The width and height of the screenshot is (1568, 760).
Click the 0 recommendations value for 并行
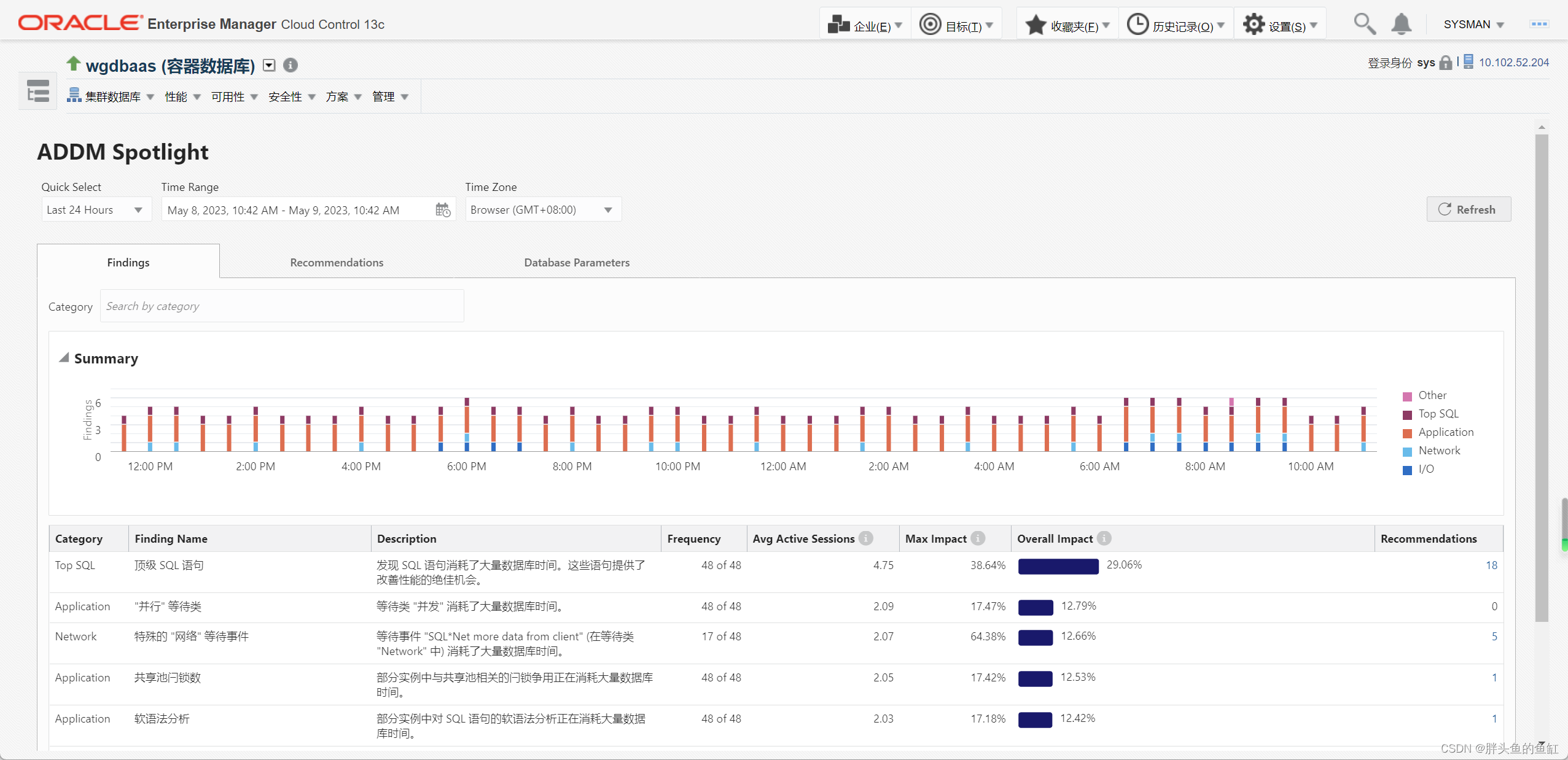1494,607
